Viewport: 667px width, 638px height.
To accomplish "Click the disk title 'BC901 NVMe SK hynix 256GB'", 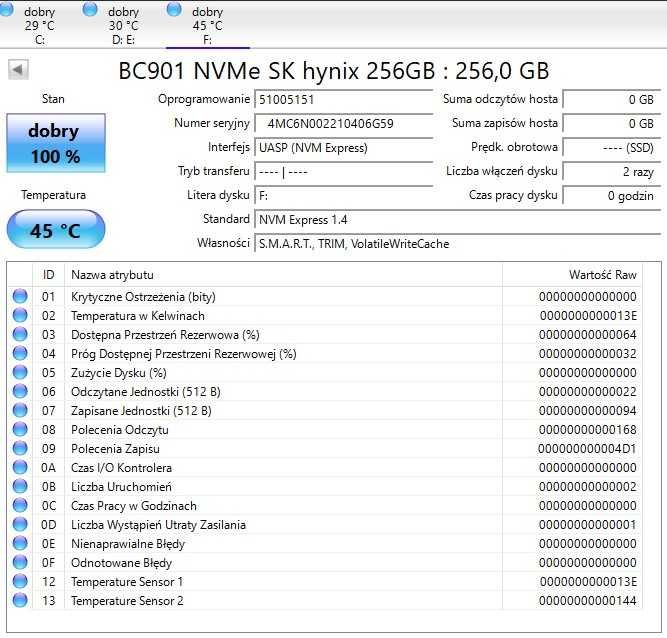I will [x=277, y=71].
